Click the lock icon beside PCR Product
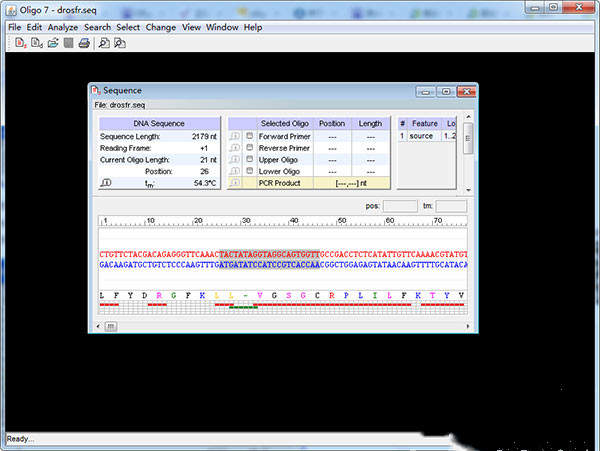This screenshot has height=451, width=600. [236, 183]
